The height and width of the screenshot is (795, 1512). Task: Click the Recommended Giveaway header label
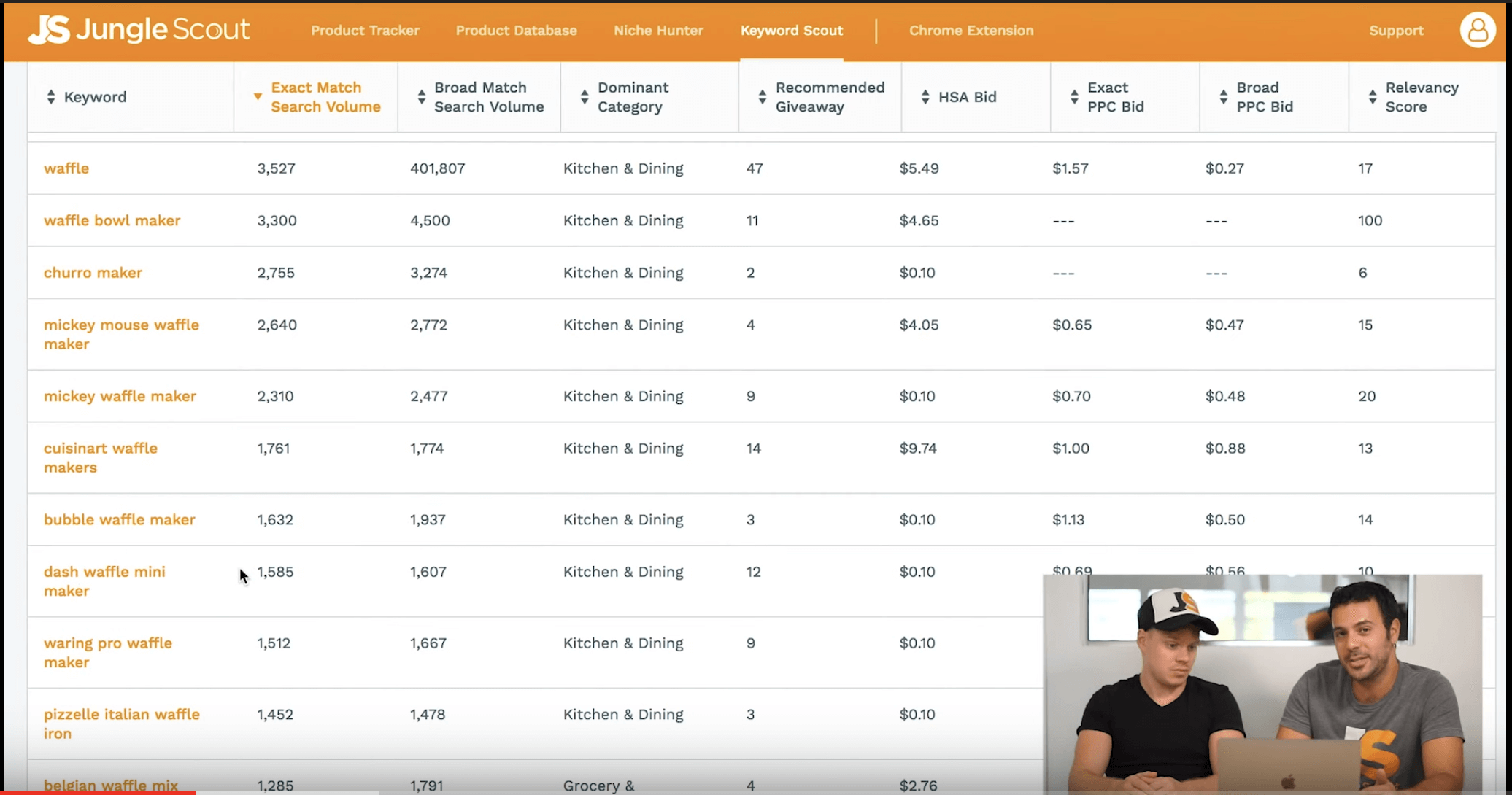[x=830, y=97]
